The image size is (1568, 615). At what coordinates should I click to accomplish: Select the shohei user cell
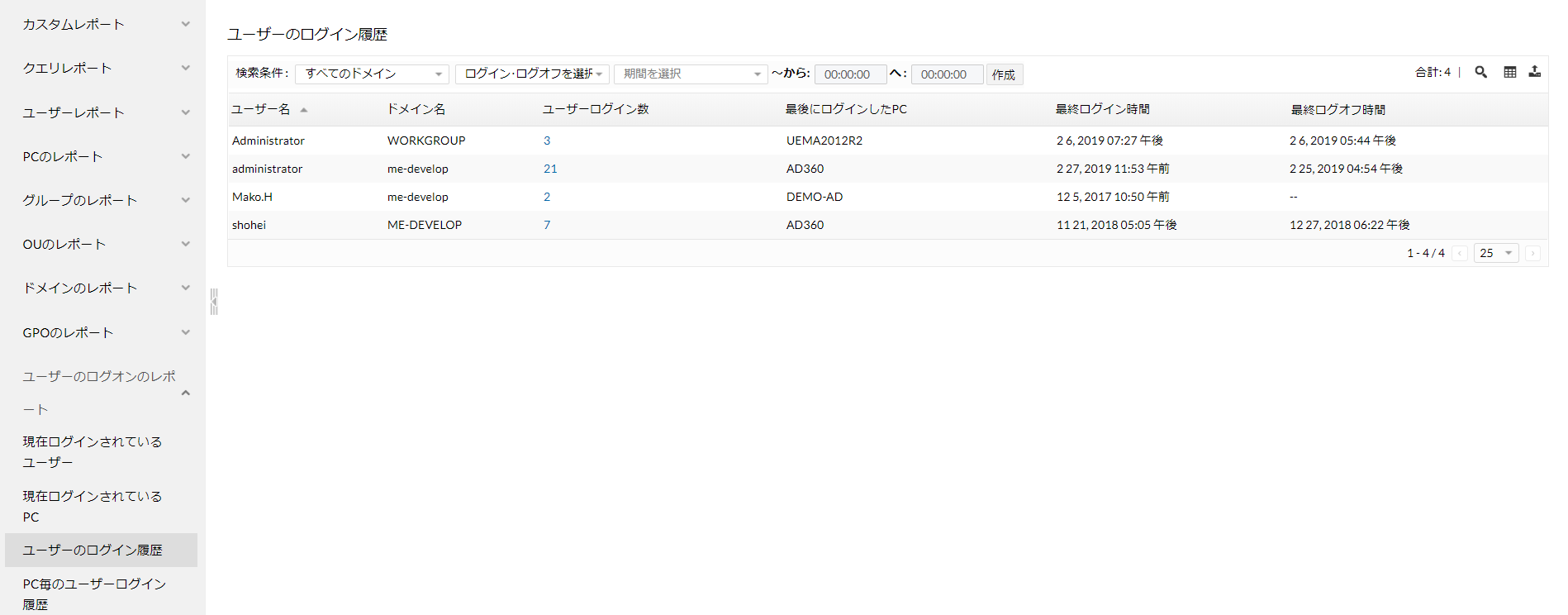(x=249, y=225)
